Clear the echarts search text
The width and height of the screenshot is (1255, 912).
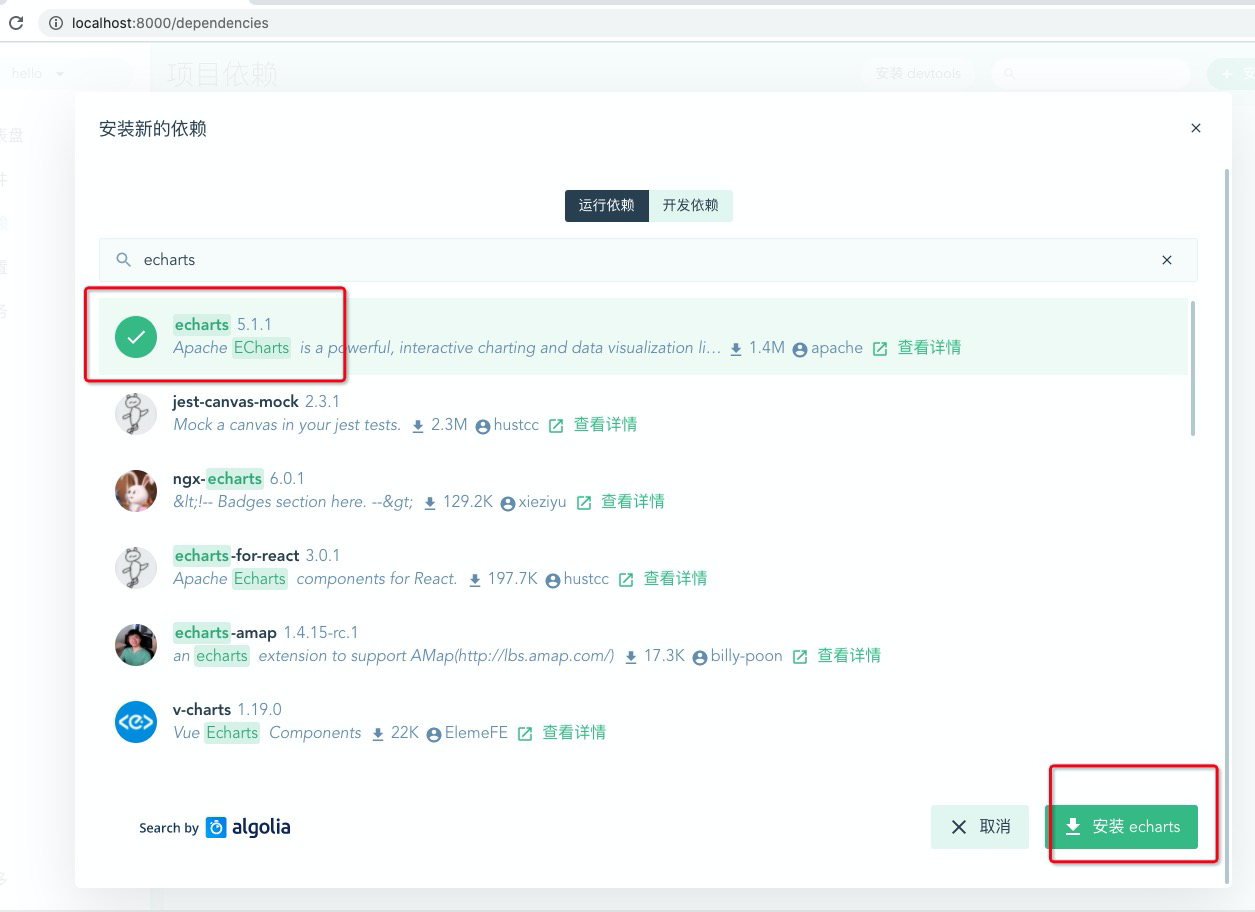coord(1167,260)
